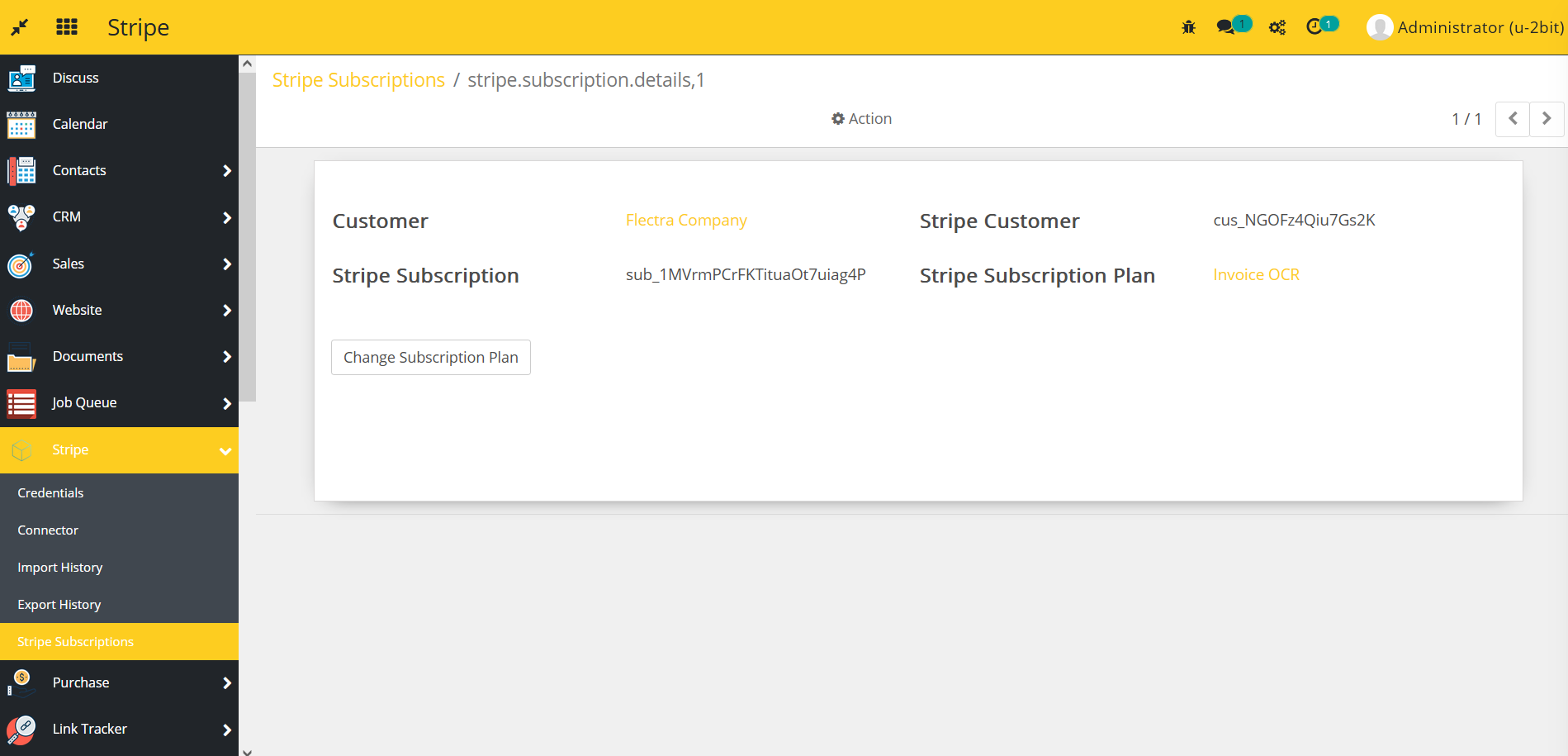Click the Change Subscription Plan button
The width and height of the screenshot is (1568, 756).
click(430, 357)
